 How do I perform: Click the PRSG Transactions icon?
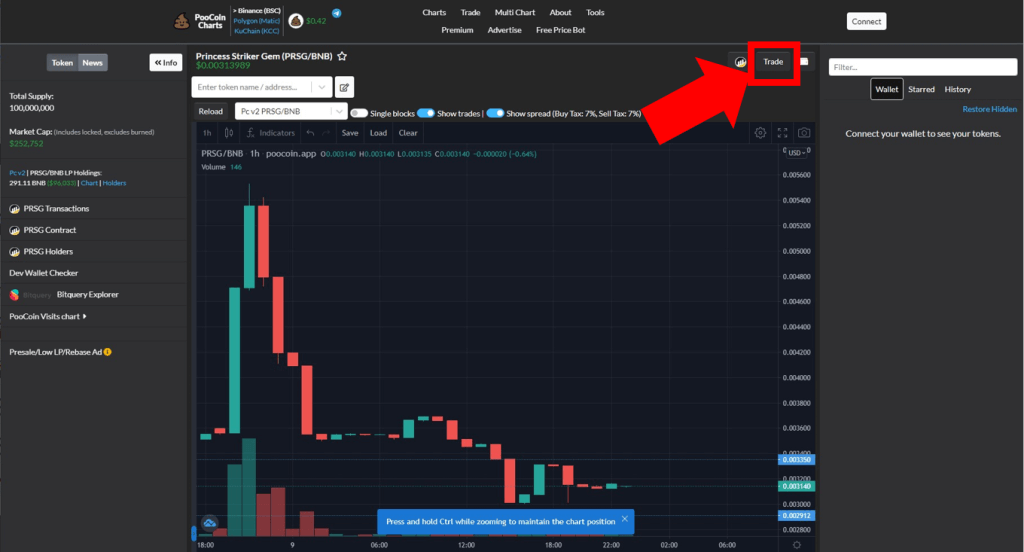(x=14, y=209)
